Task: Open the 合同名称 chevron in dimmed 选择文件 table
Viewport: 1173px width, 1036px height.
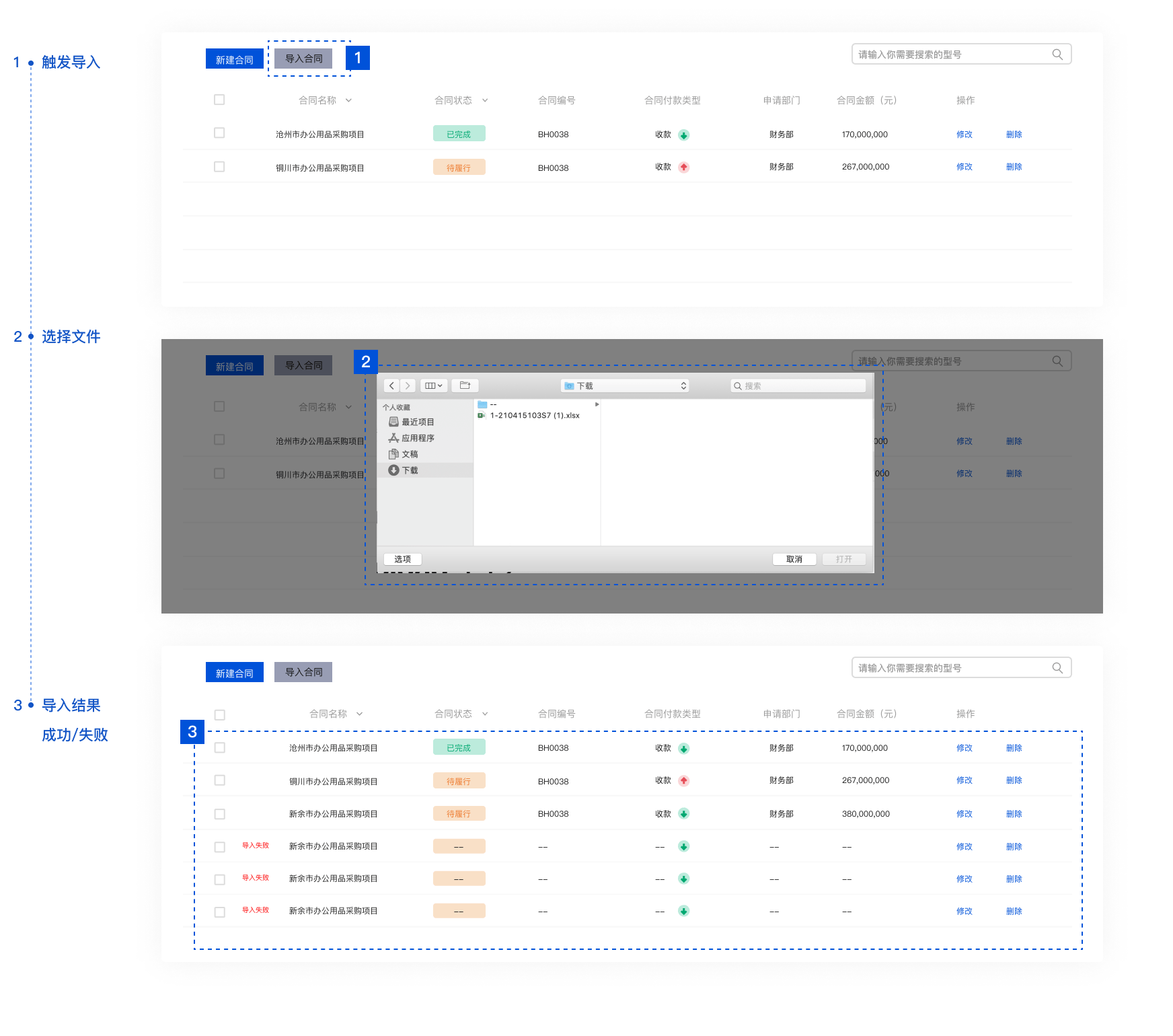Action: coord(348,407)
